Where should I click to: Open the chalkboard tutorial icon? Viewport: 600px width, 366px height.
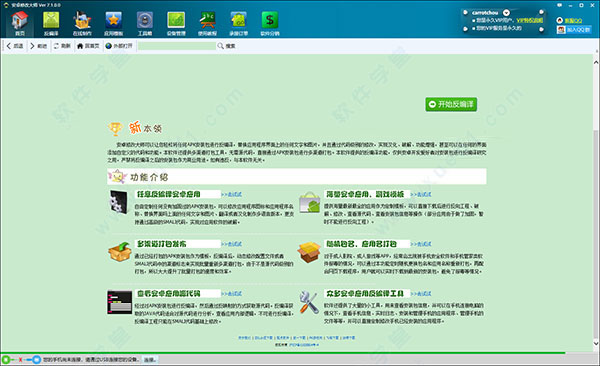207,23
